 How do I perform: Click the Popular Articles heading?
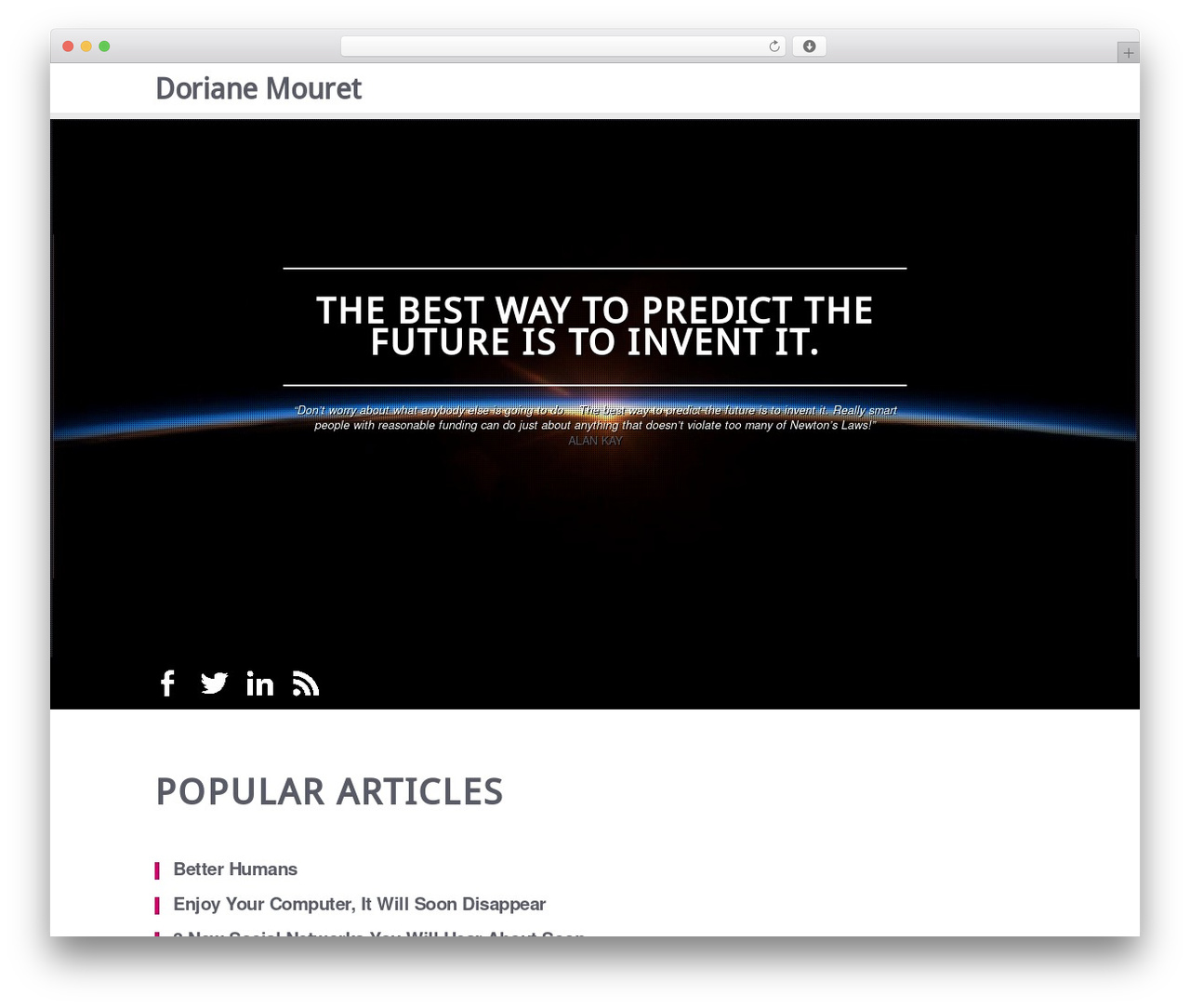coord(329,791)
